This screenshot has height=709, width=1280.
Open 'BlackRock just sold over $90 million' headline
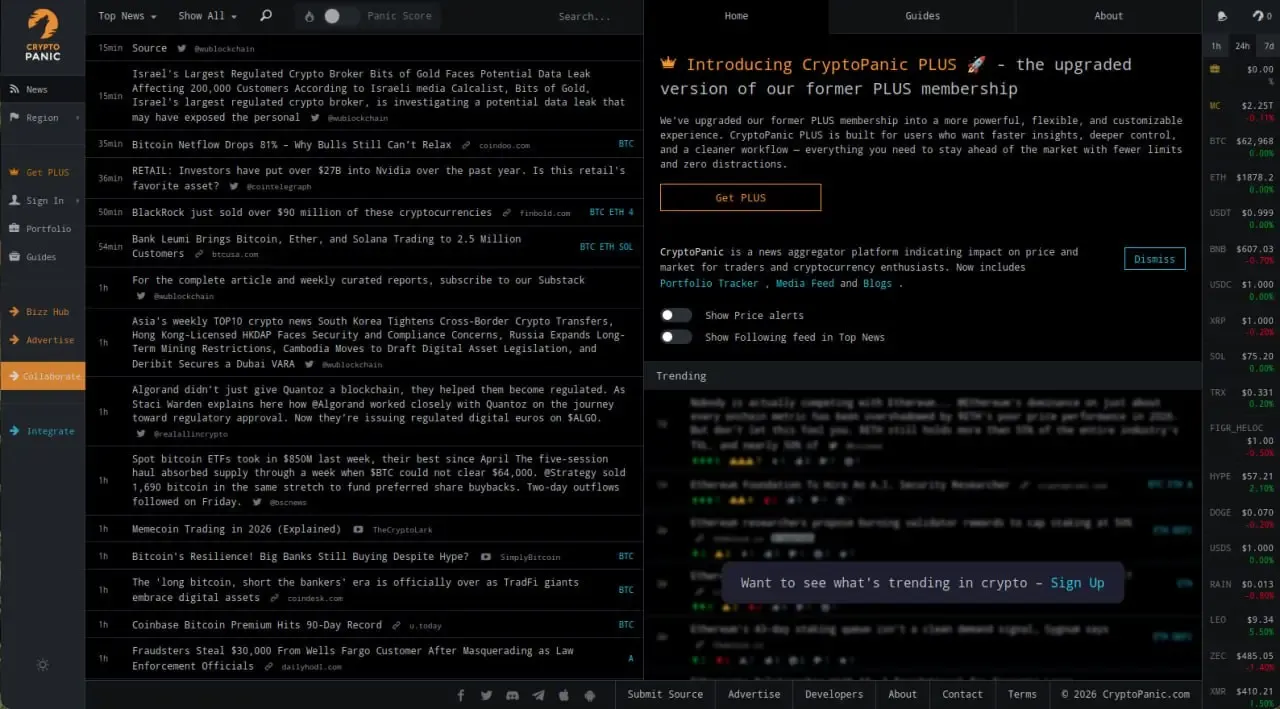[312, 212]
